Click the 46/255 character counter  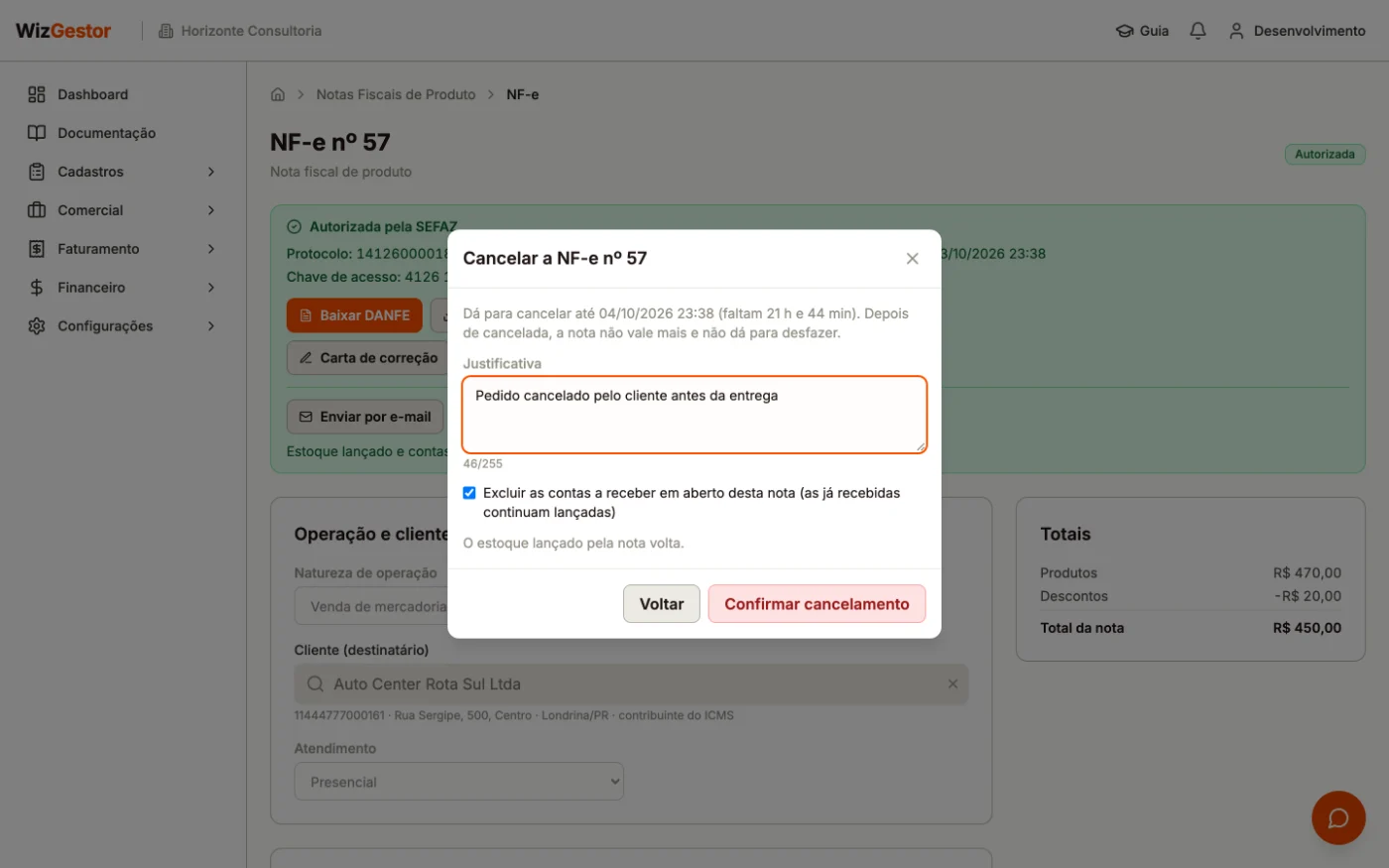(483, 463)
